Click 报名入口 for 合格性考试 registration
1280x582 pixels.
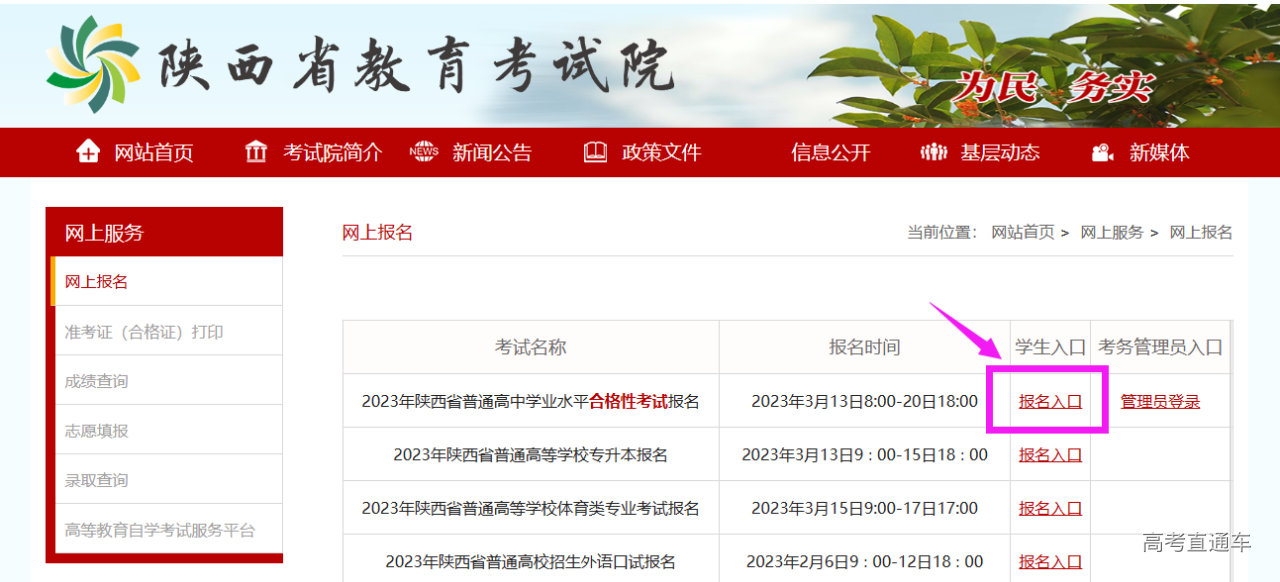click(1050, 401)
